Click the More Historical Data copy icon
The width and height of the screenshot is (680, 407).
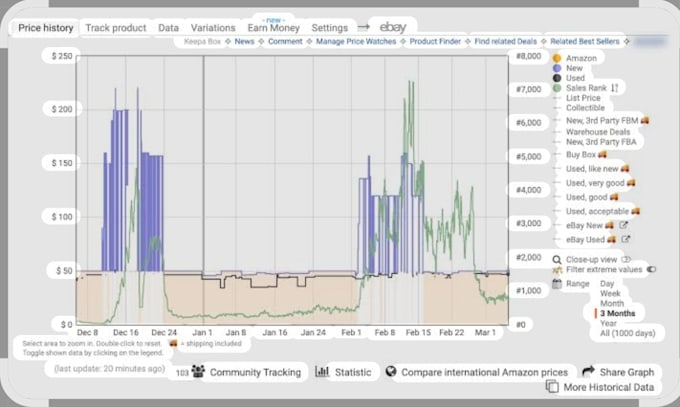[x=552, y=386]
